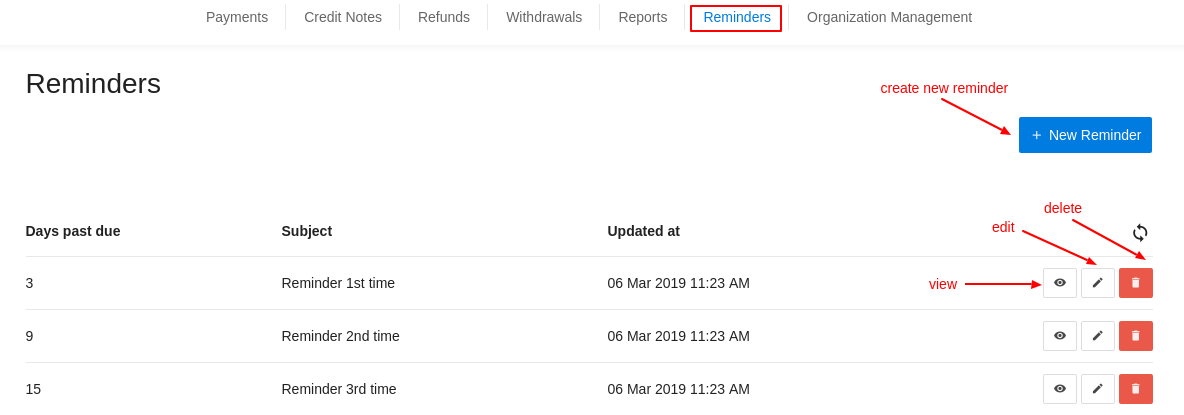This screenshot has width=1184, height=415.
Task: Delete the Reminder 3rd time entry
Action: click(1135, 389)
